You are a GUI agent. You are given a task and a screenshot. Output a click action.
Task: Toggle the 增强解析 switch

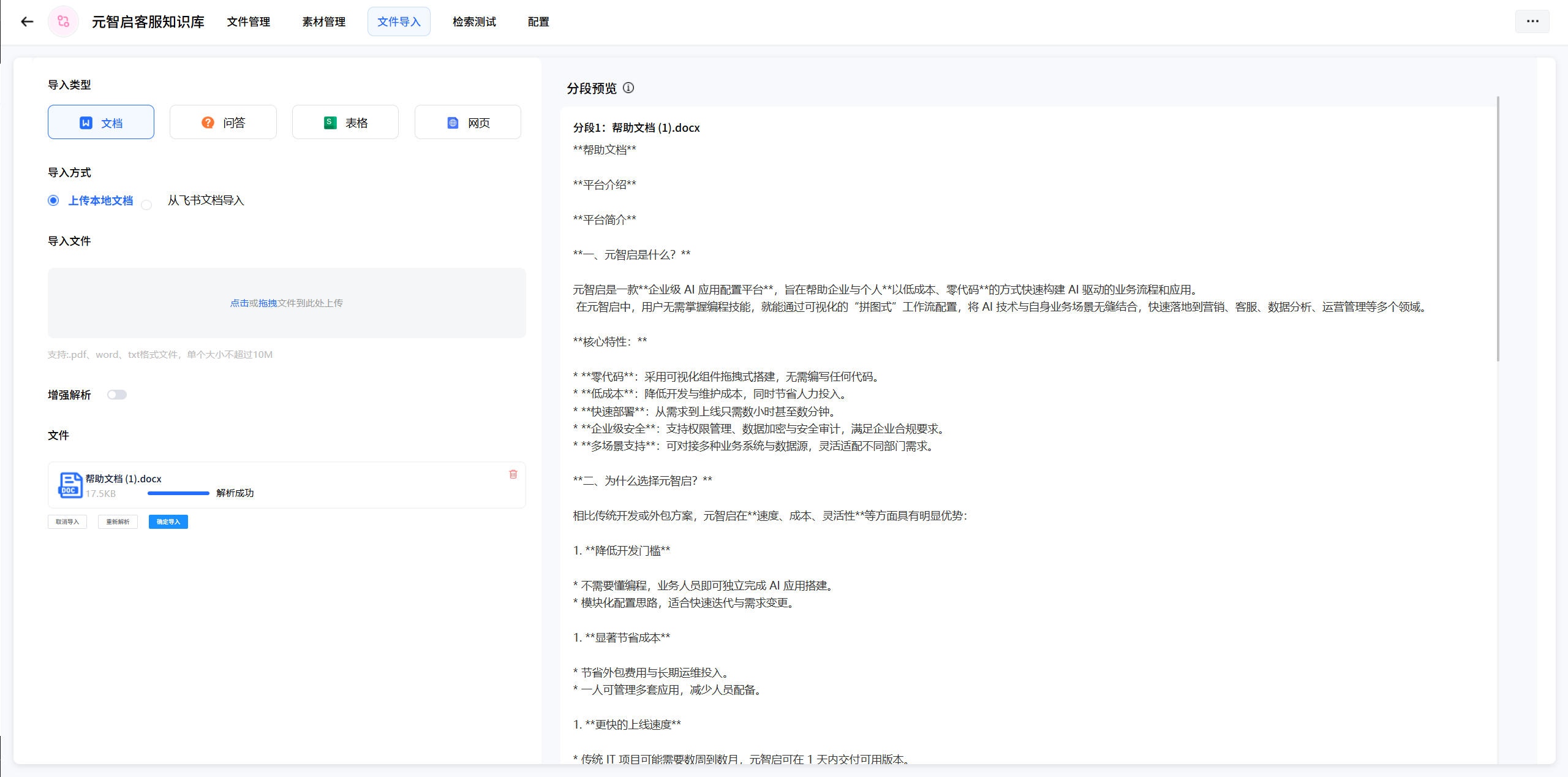point(116,395)
